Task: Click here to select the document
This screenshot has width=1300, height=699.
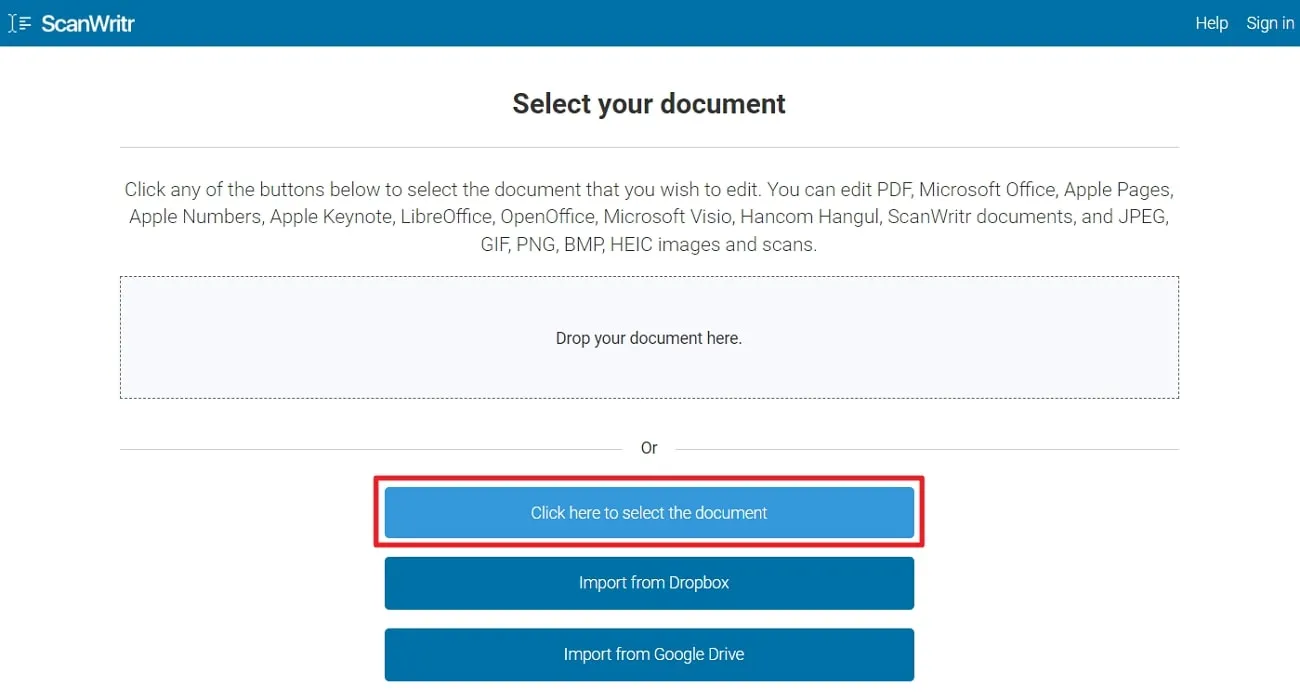Action: (649, 512)
